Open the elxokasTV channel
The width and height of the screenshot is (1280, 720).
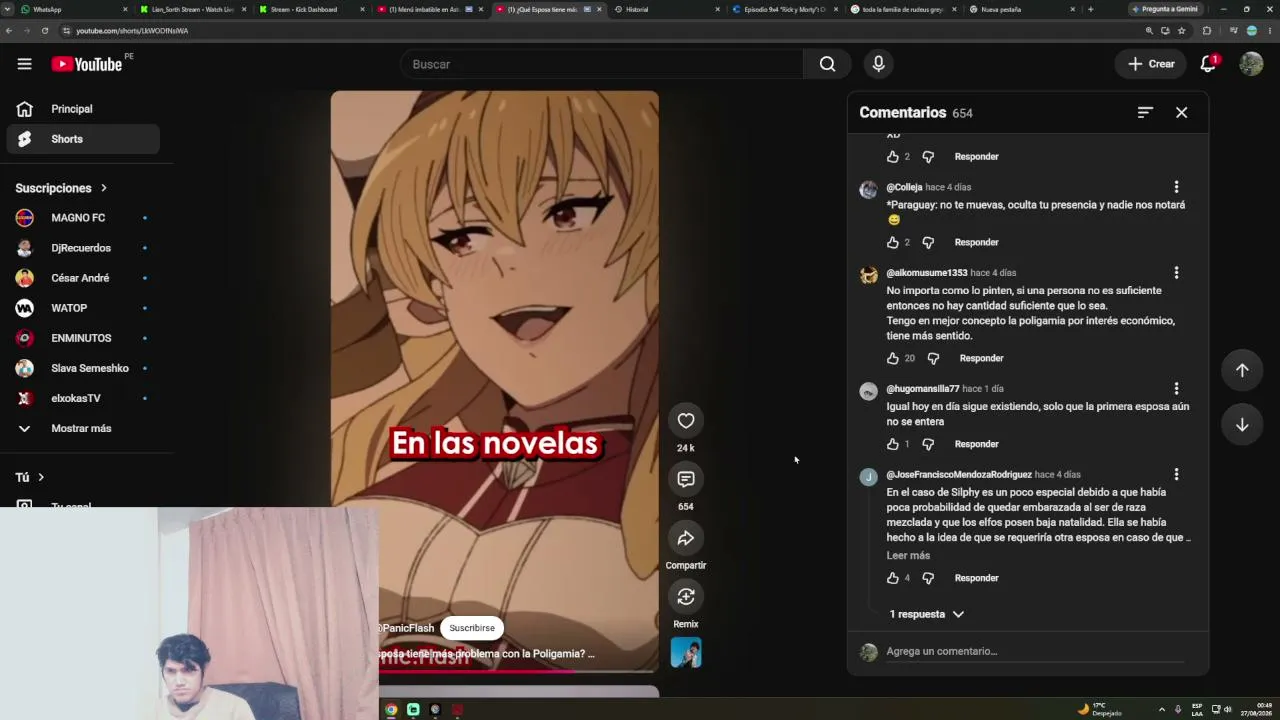point(83,398)
